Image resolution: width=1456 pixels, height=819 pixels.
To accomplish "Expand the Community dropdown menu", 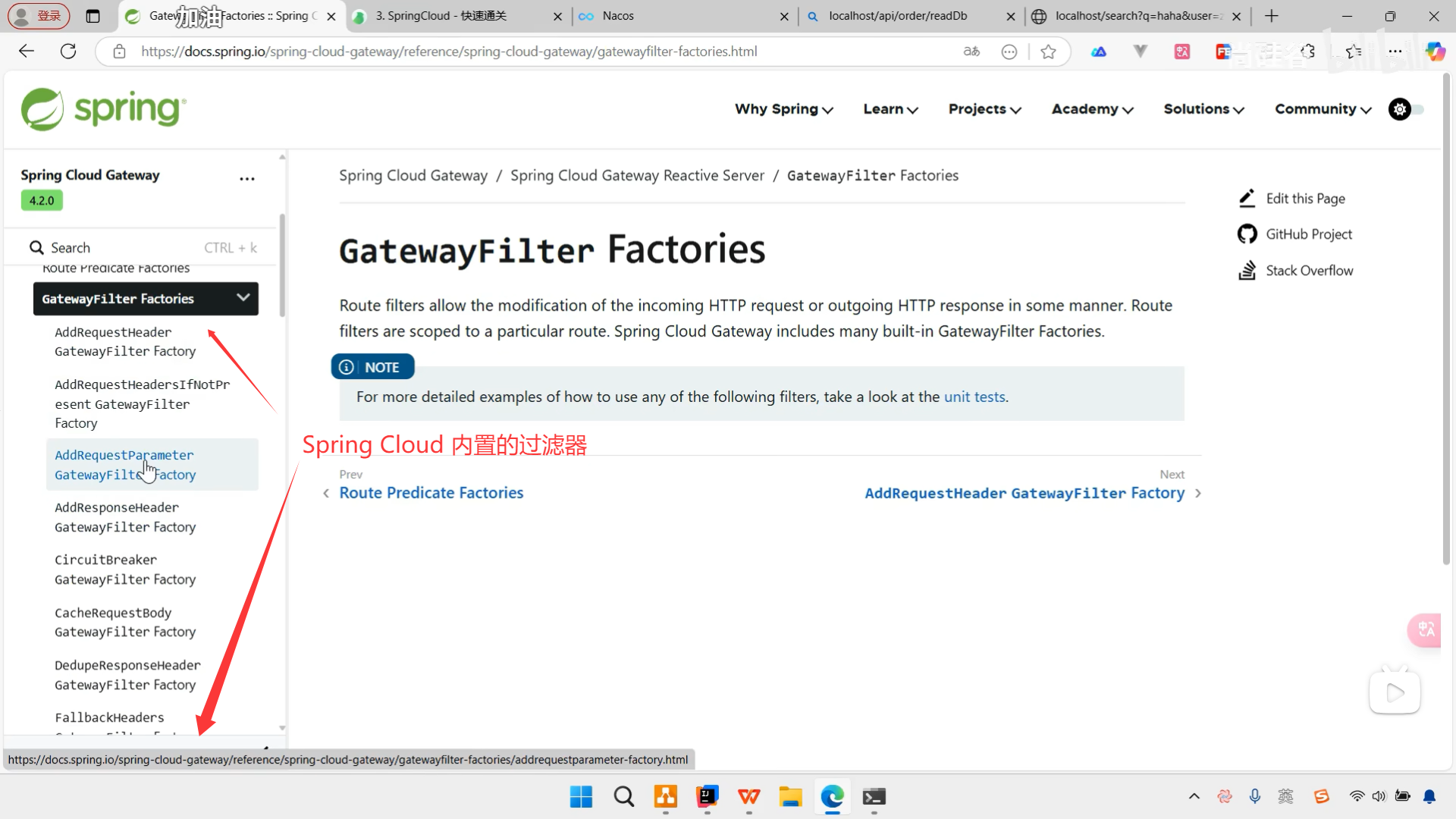I will 1323,109.
